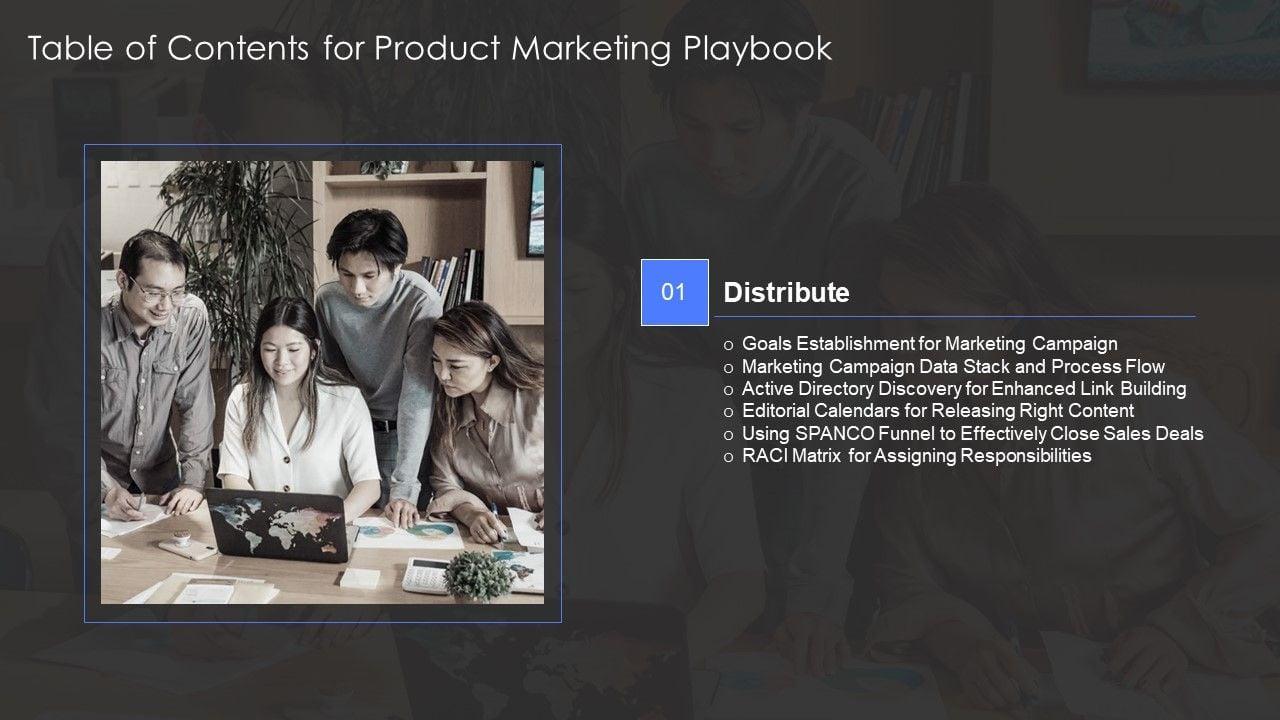Select the Distribute section heading

tap(786, 293)
